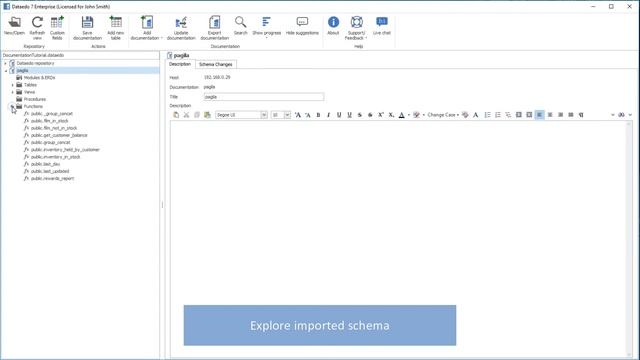The width and height of the screenshot is (640, 360).
Task: Click in the Title input field
Action: point(264,97)
